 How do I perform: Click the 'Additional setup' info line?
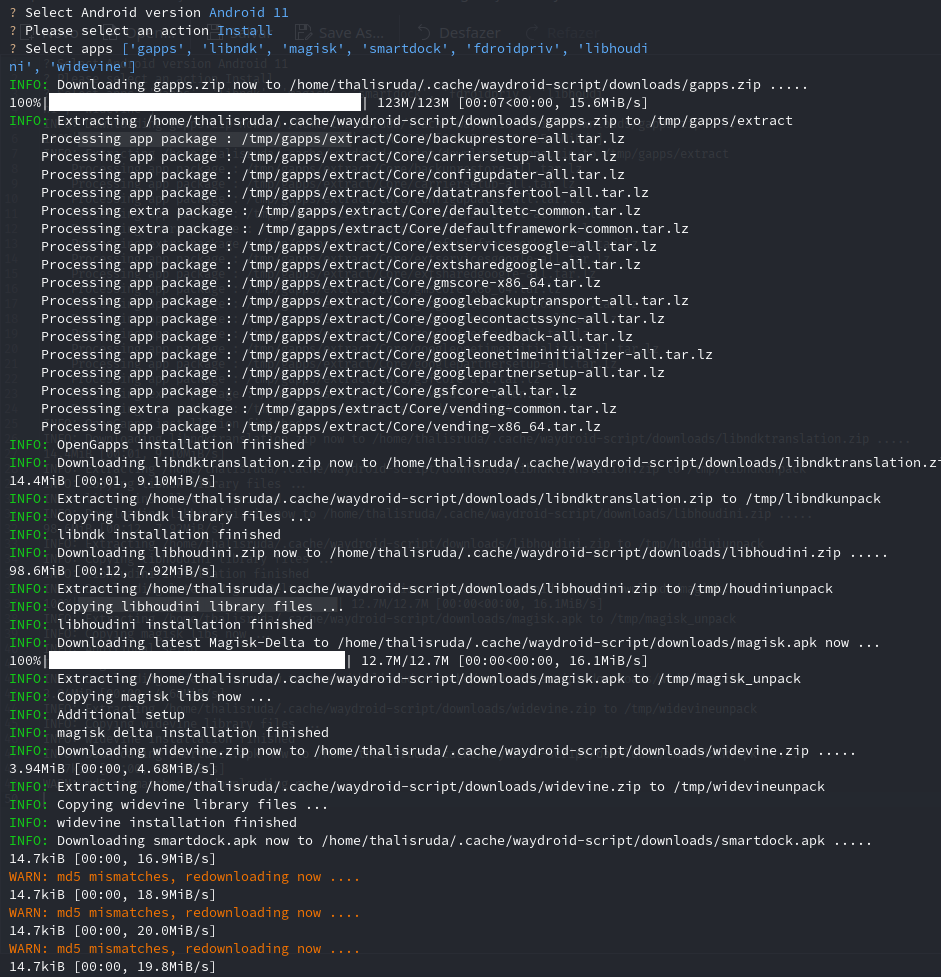(x=97, y=716)
